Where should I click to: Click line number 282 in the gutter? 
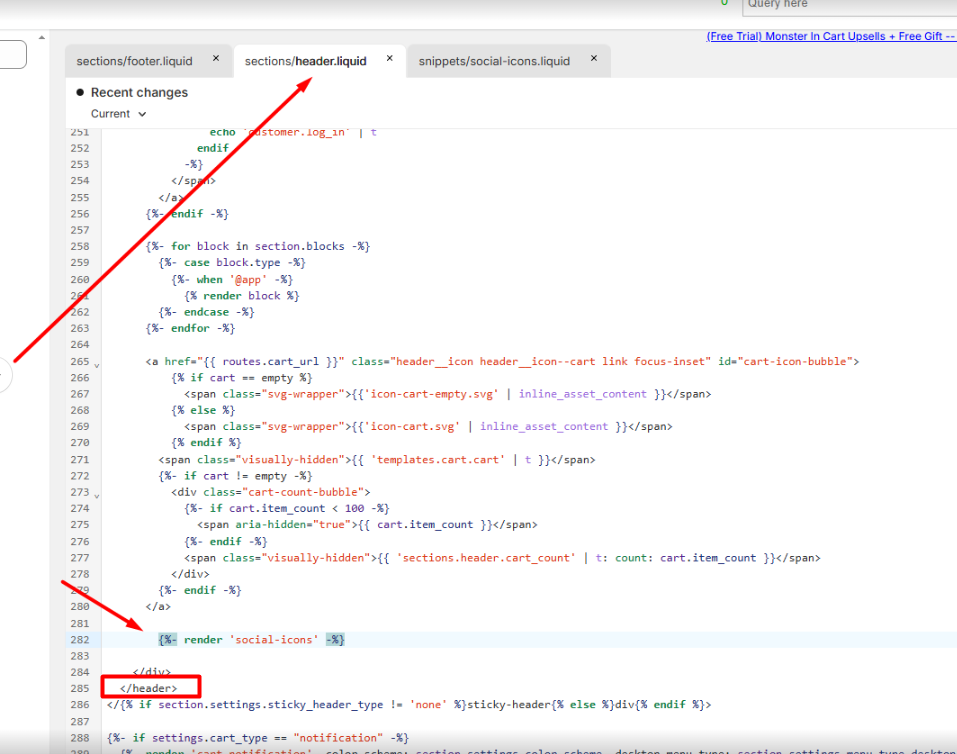click(x=80, y=639)
